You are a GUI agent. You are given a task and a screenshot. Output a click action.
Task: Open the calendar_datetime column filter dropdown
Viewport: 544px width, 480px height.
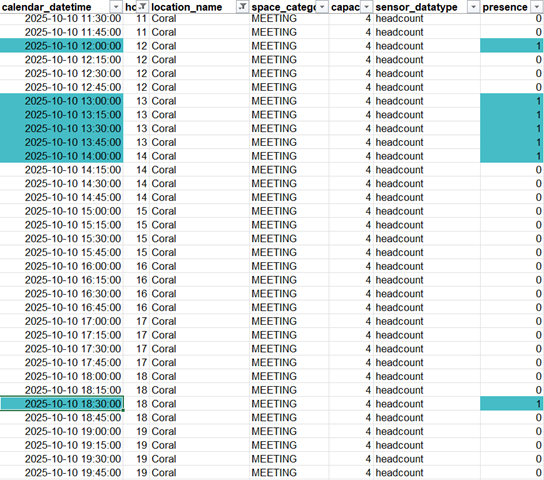[x=116, y=7]
